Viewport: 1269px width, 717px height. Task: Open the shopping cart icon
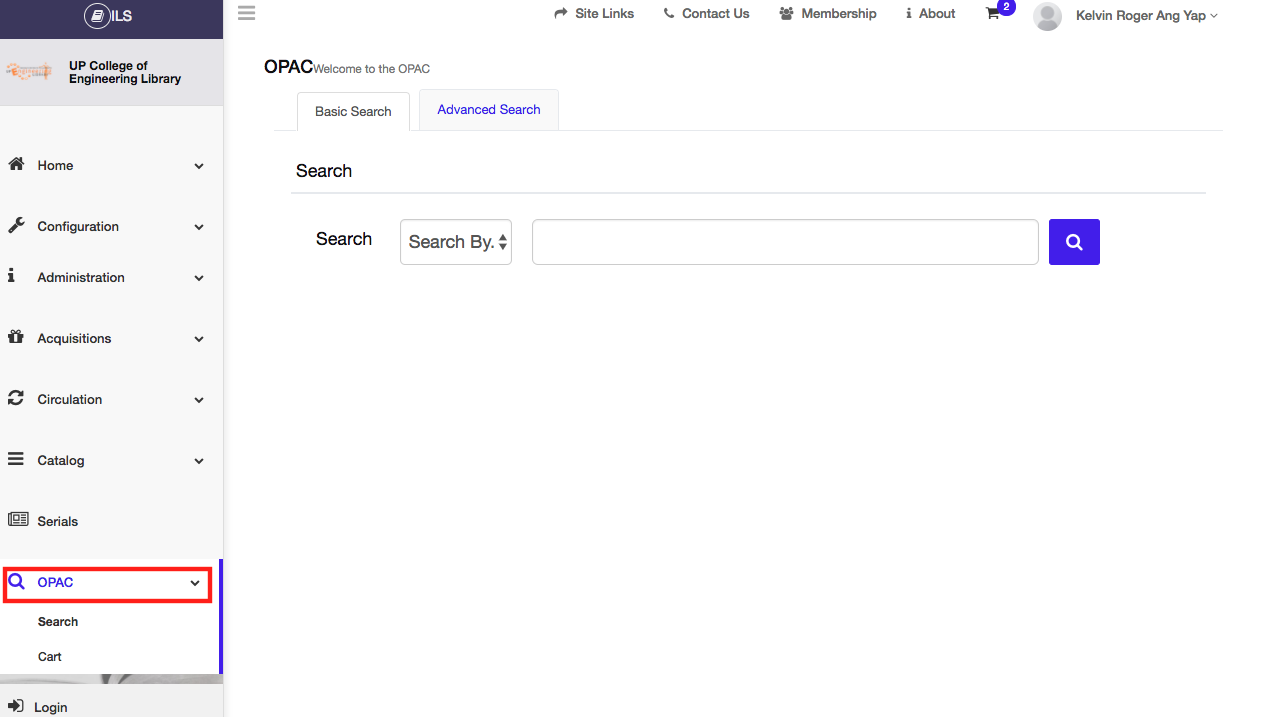tap(992, 14)
